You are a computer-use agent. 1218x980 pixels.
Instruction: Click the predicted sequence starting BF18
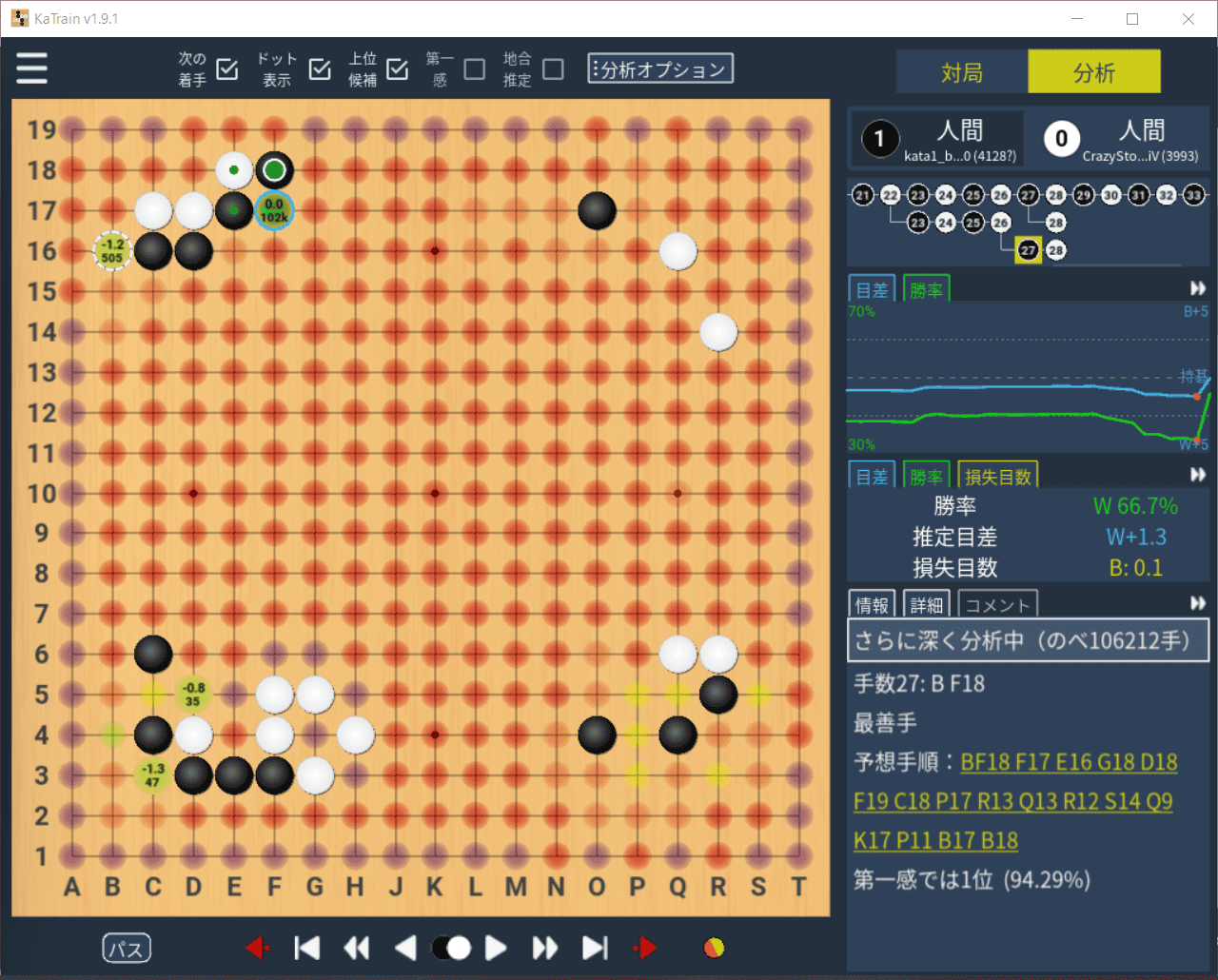click(1016, 801)
